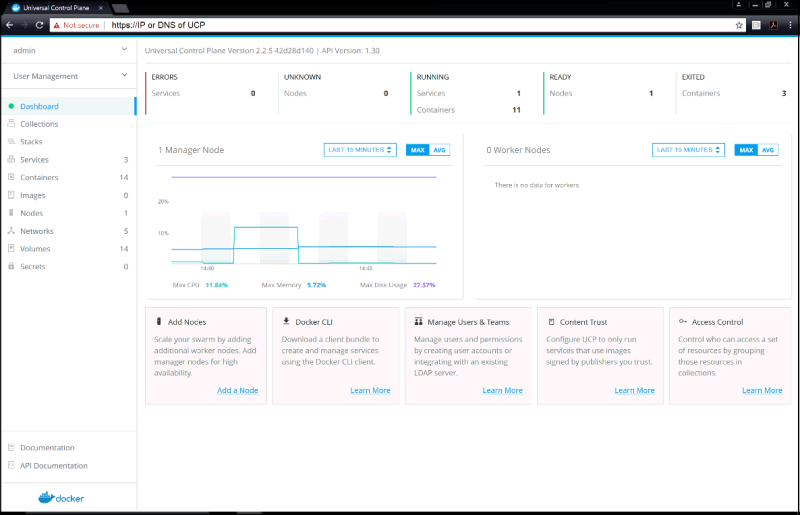Open Manager Node time range dropdown
The height and width of the screenshot is (515, 800).
pyautogui.click(x=360, y=150)
